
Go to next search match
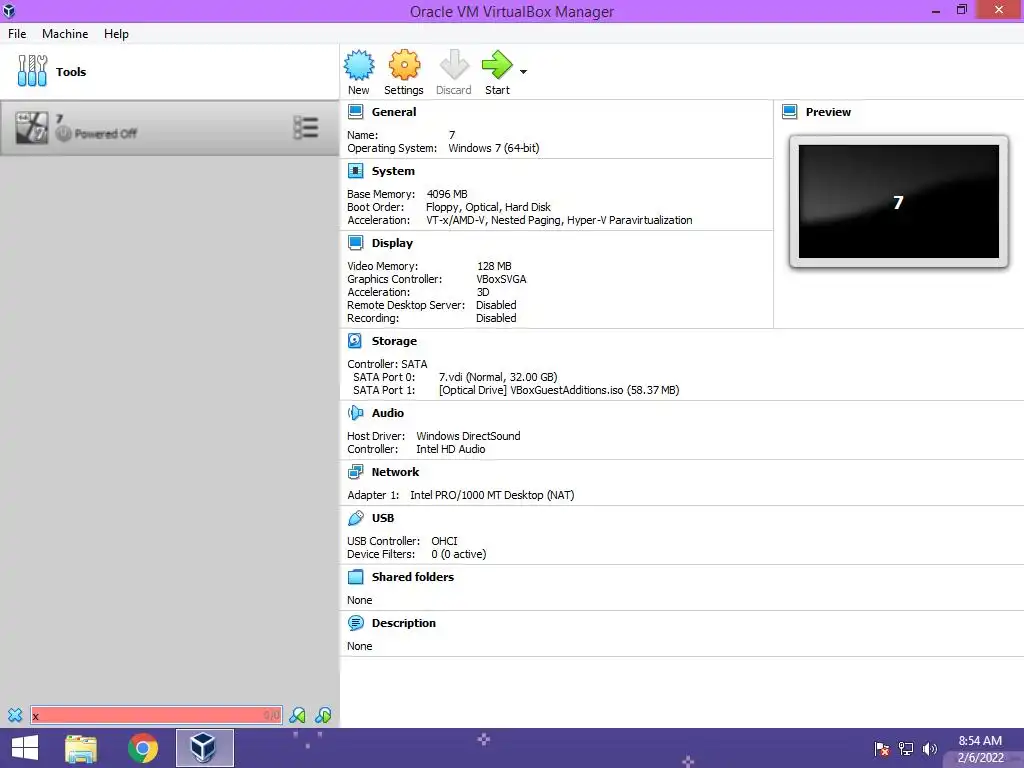point(323,715)
